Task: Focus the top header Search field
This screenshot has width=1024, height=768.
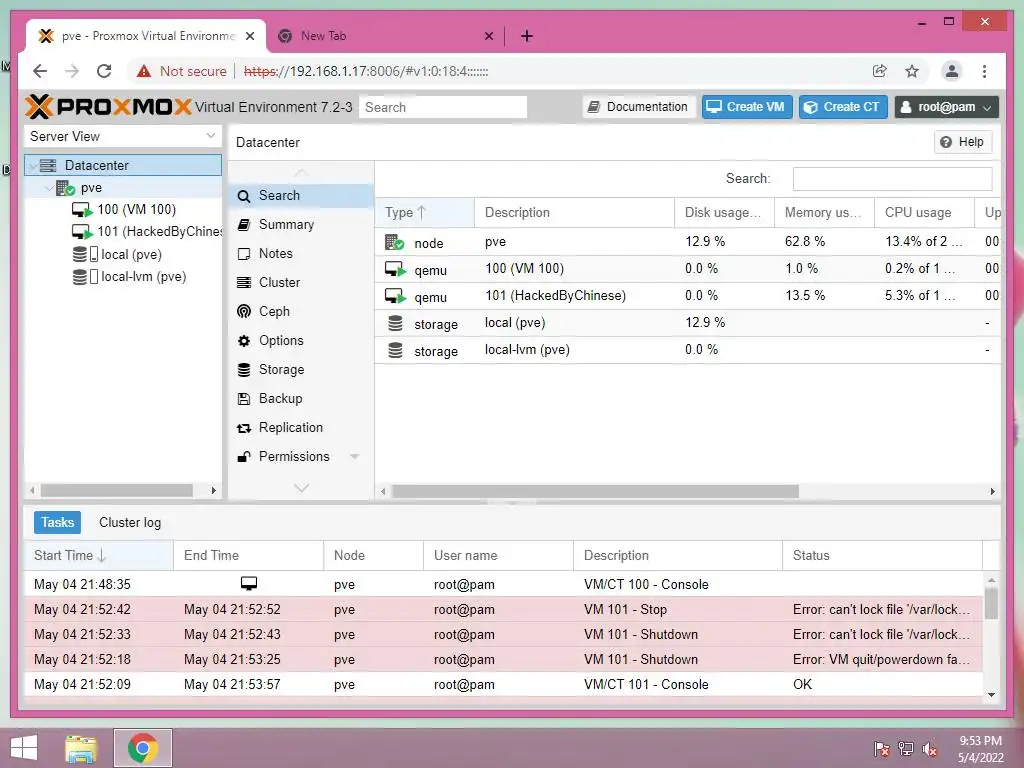Action: (x=443, y=107)
